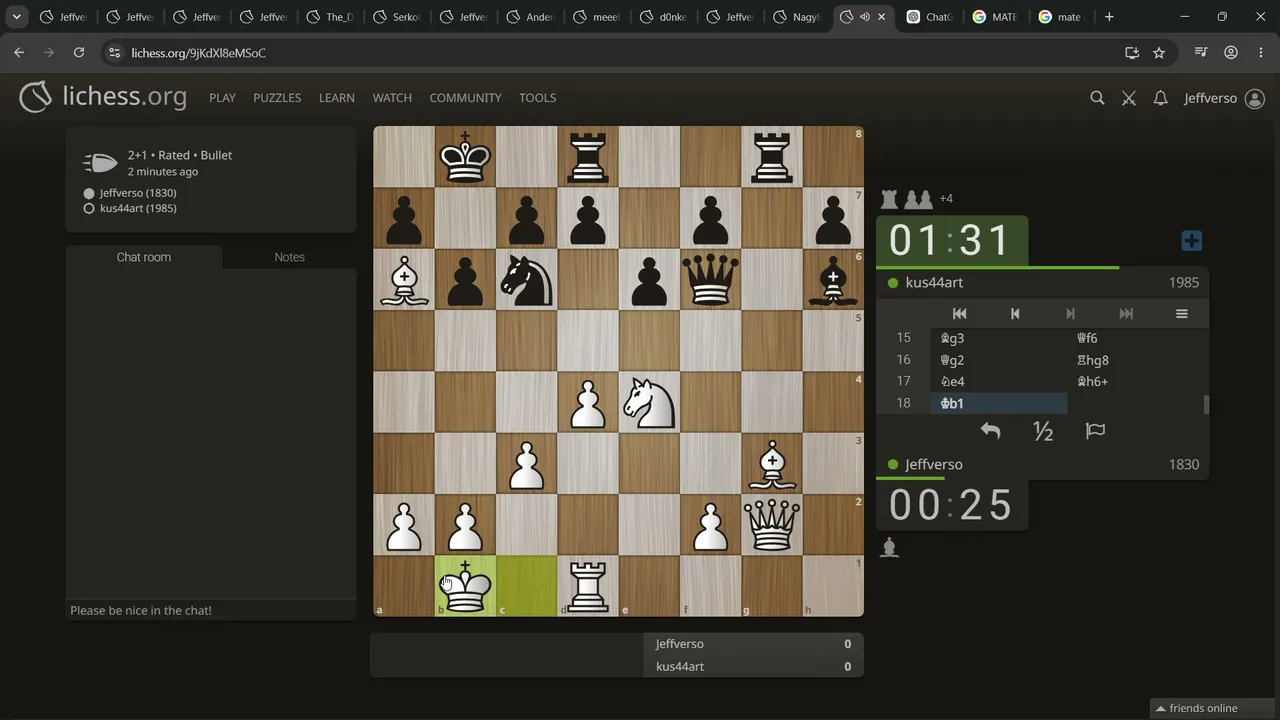Open the PLAY menu
Image resolution: width=1280 pixels, height=720 pixels.
point(222,98)
